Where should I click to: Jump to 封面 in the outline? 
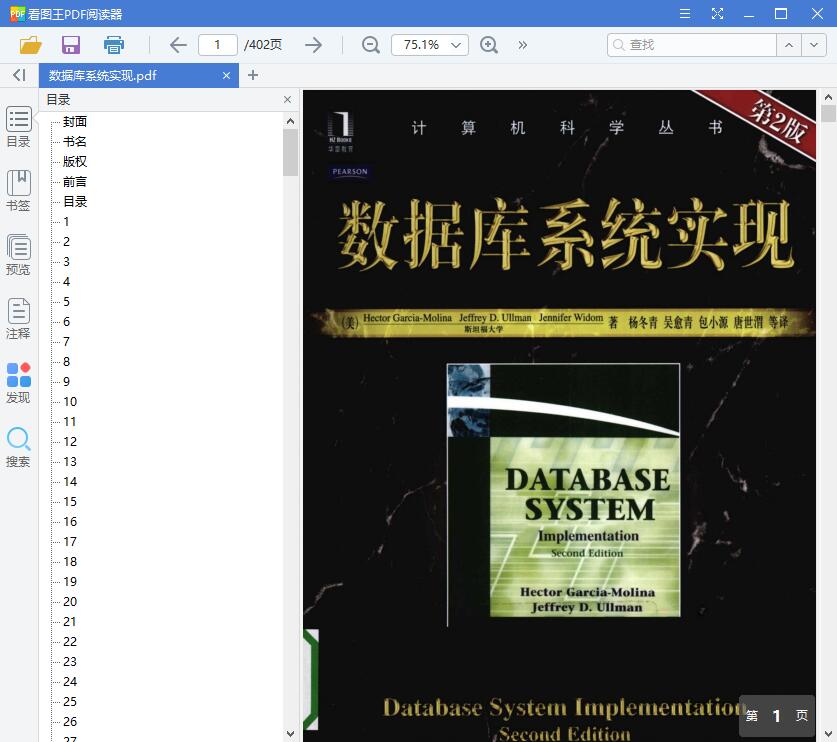coord(75,122)
